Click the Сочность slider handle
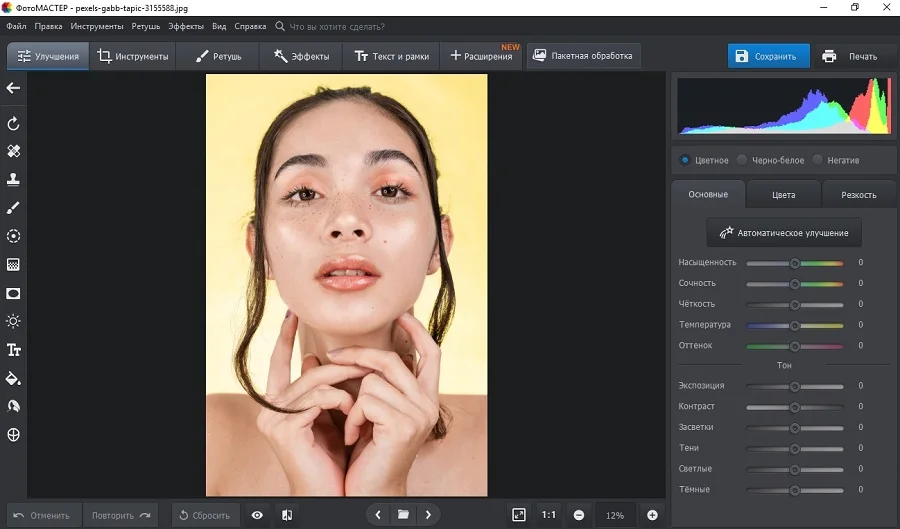The height and width of the screenshot is (529, 900). coord(795,284)
